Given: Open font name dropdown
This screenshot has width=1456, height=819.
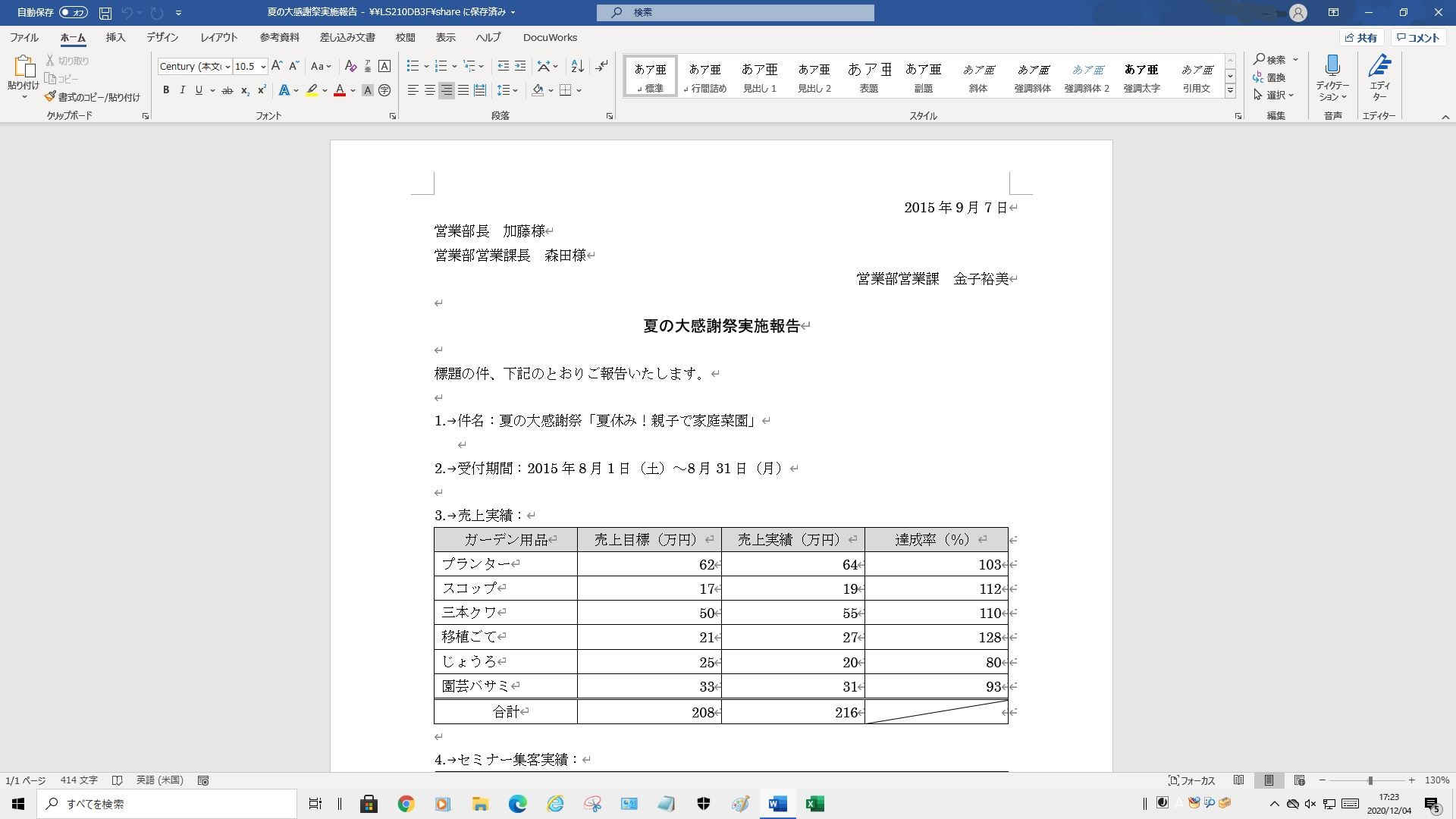Looking at the screenshot, I should 227,67.
